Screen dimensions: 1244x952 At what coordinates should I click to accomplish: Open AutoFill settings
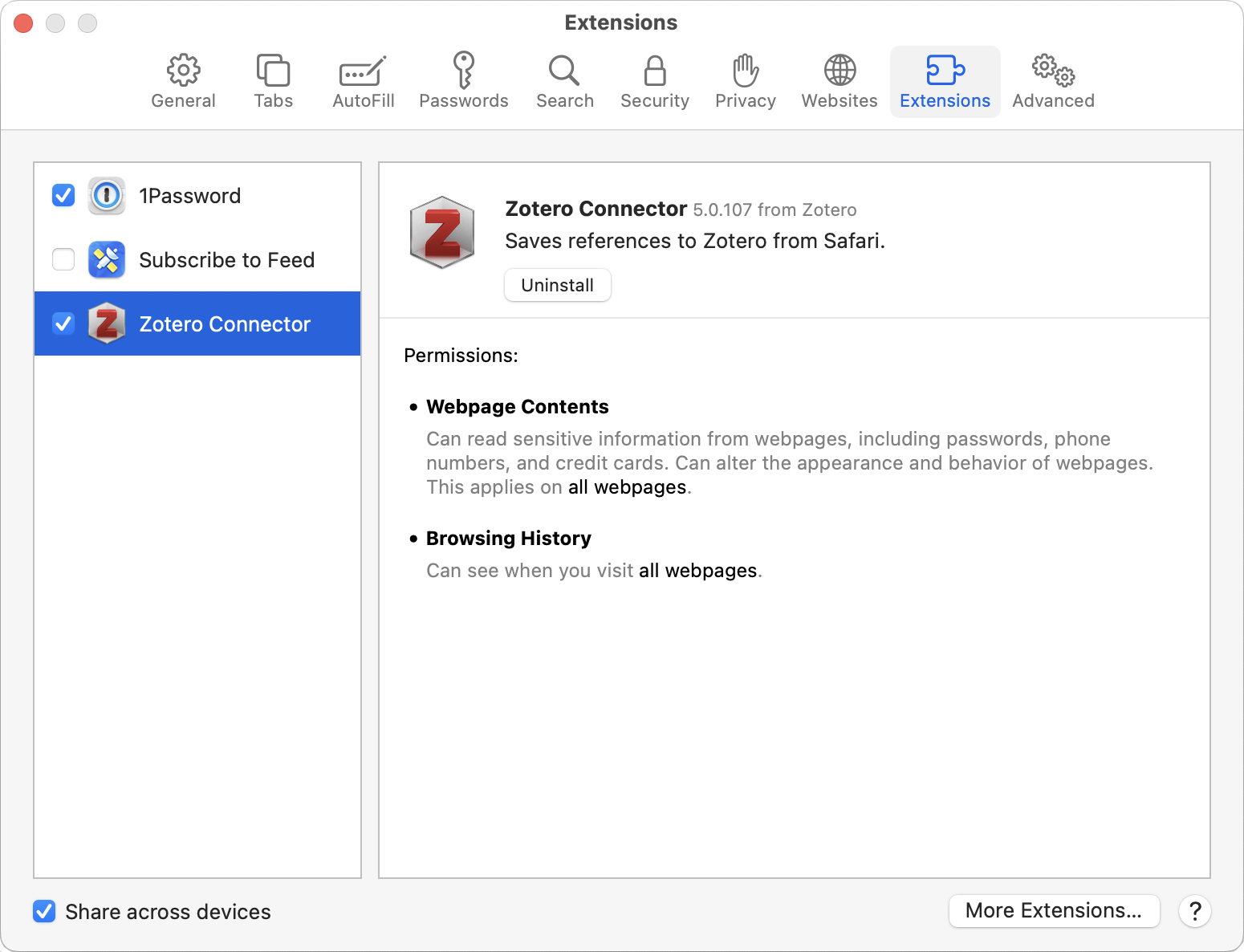coord(363,82)
